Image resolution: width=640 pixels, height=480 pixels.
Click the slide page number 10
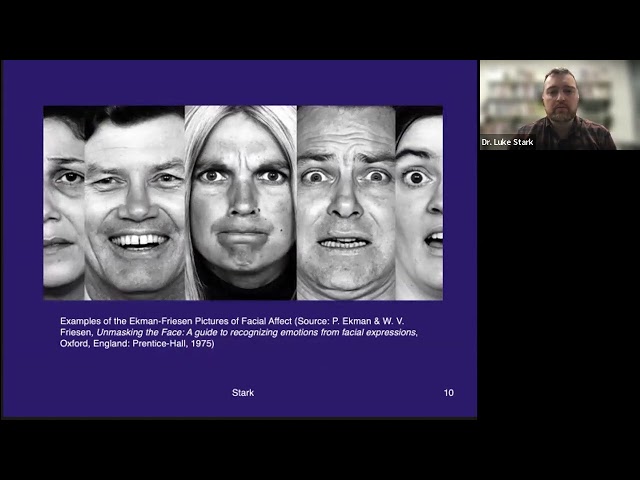449,393
